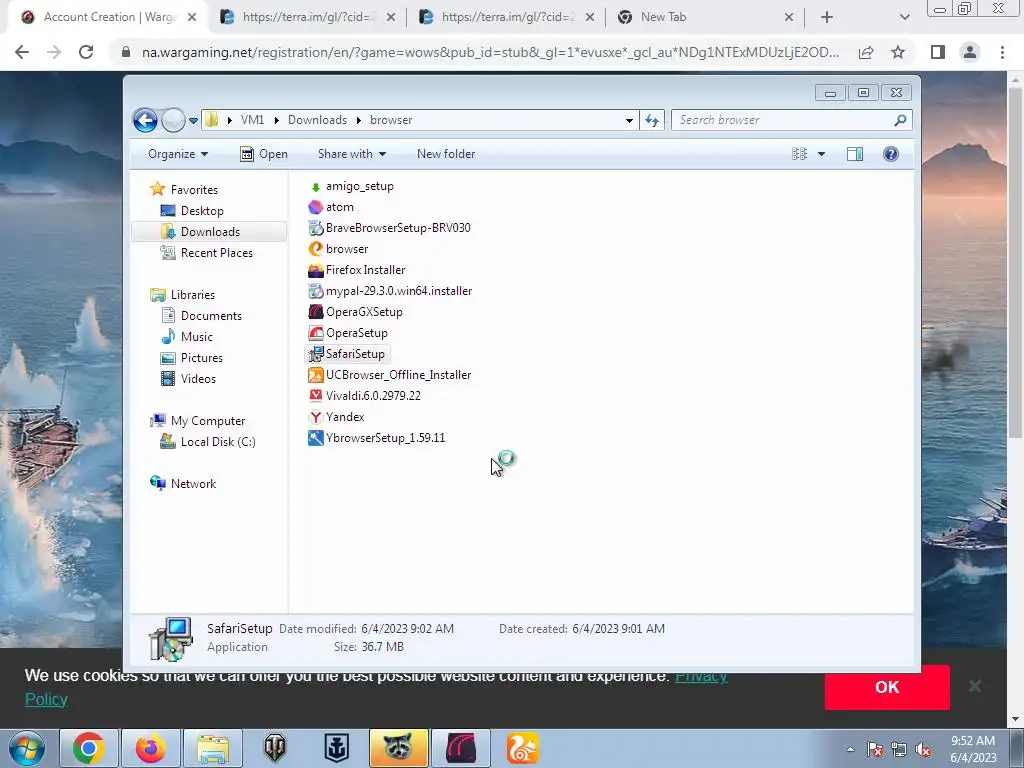Open the raccoon icon taskbar app
This screenshot has width=1024, height=768.
pos(398,748)
